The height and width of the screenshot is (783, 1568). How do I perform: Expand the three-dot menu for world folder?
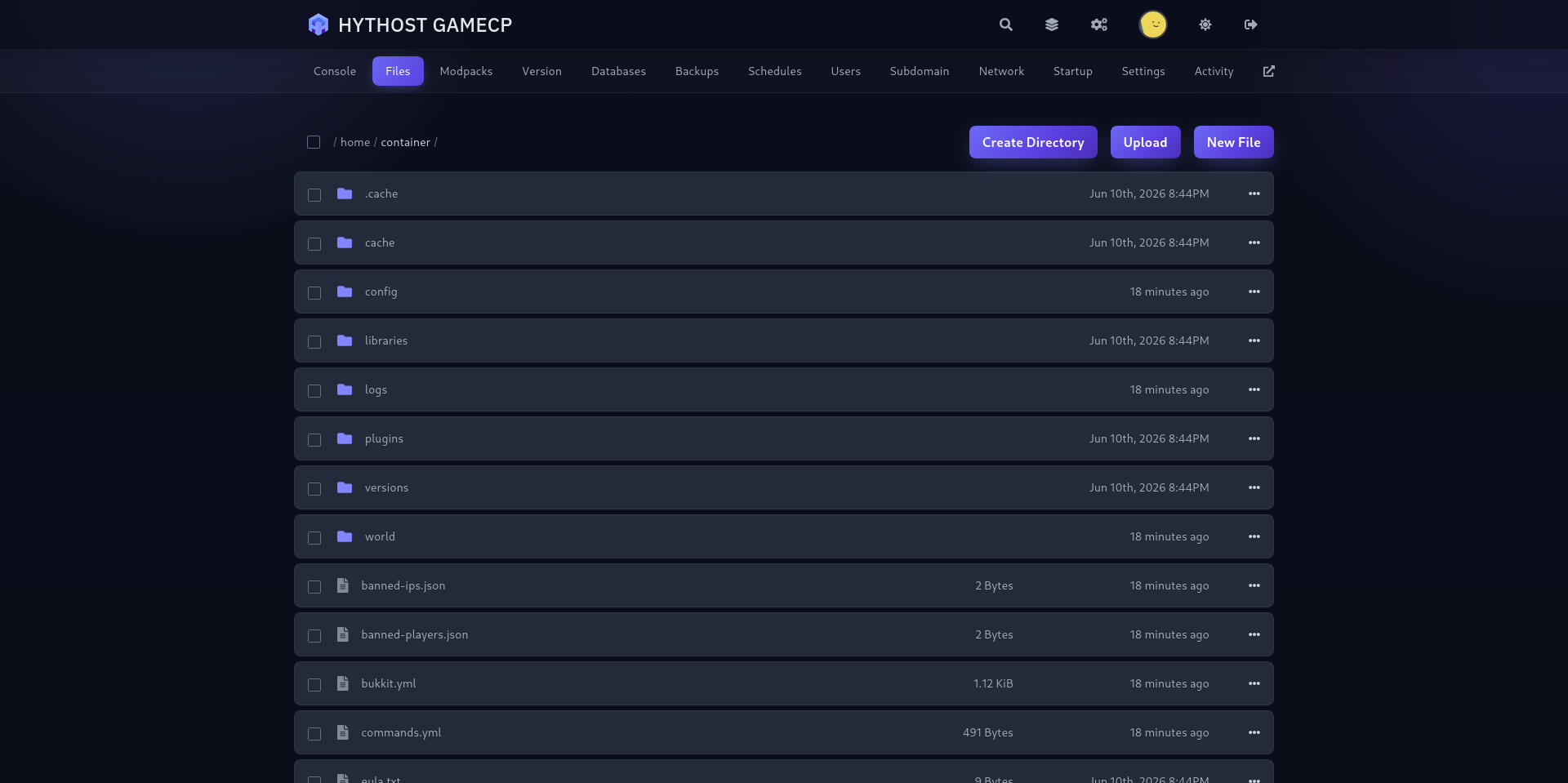click(x=1254, y=536)
